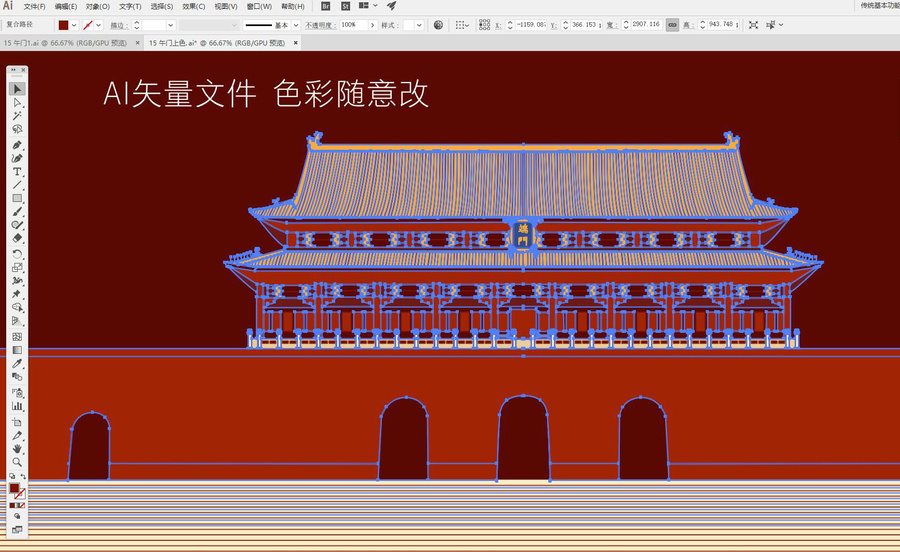Select the Type tool
The height and width of the screenshot is (552, 900).
17,172
